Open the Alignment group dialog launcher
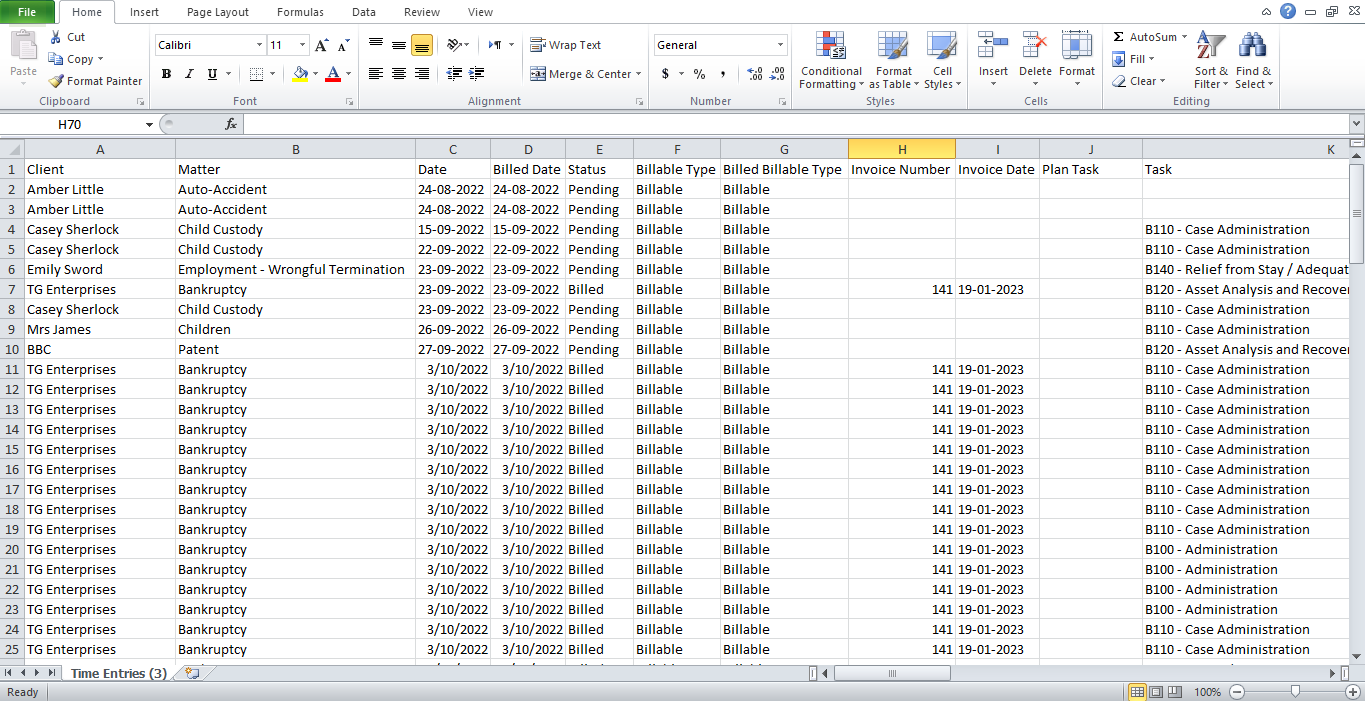This screenshot has height=701, width=1365. click(639, 102)
